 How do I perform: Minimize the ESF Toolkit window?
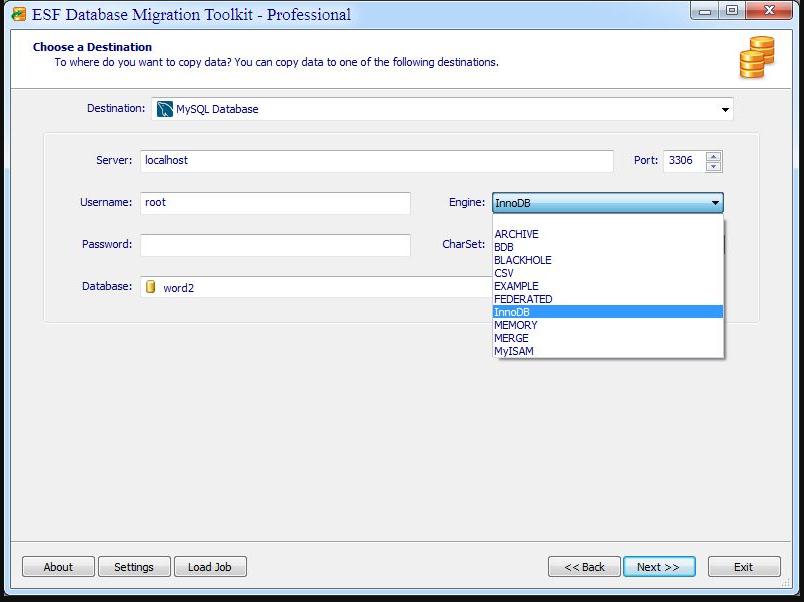pyautogui.click(x=705, y=10)
